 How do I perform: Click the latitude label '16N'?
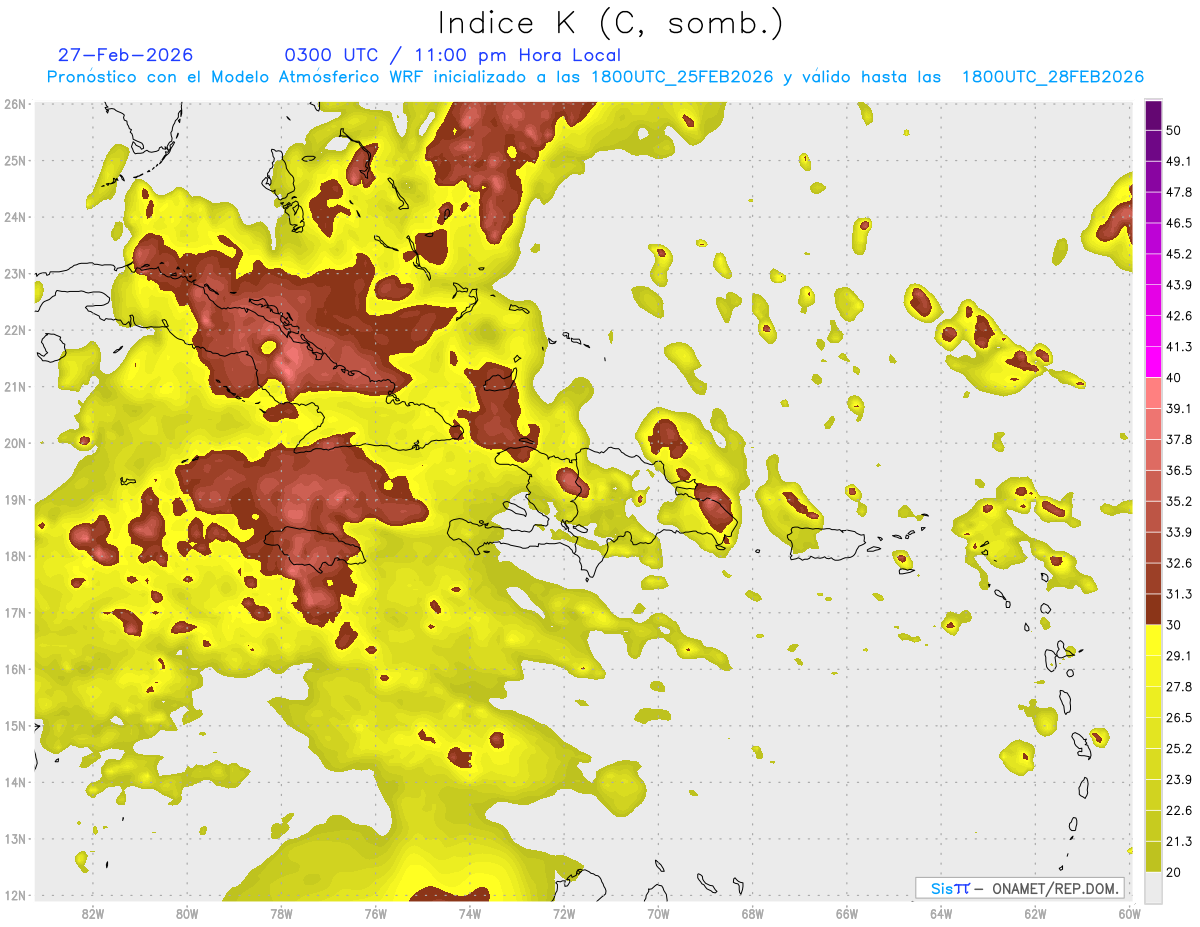[x=14, y=669]
